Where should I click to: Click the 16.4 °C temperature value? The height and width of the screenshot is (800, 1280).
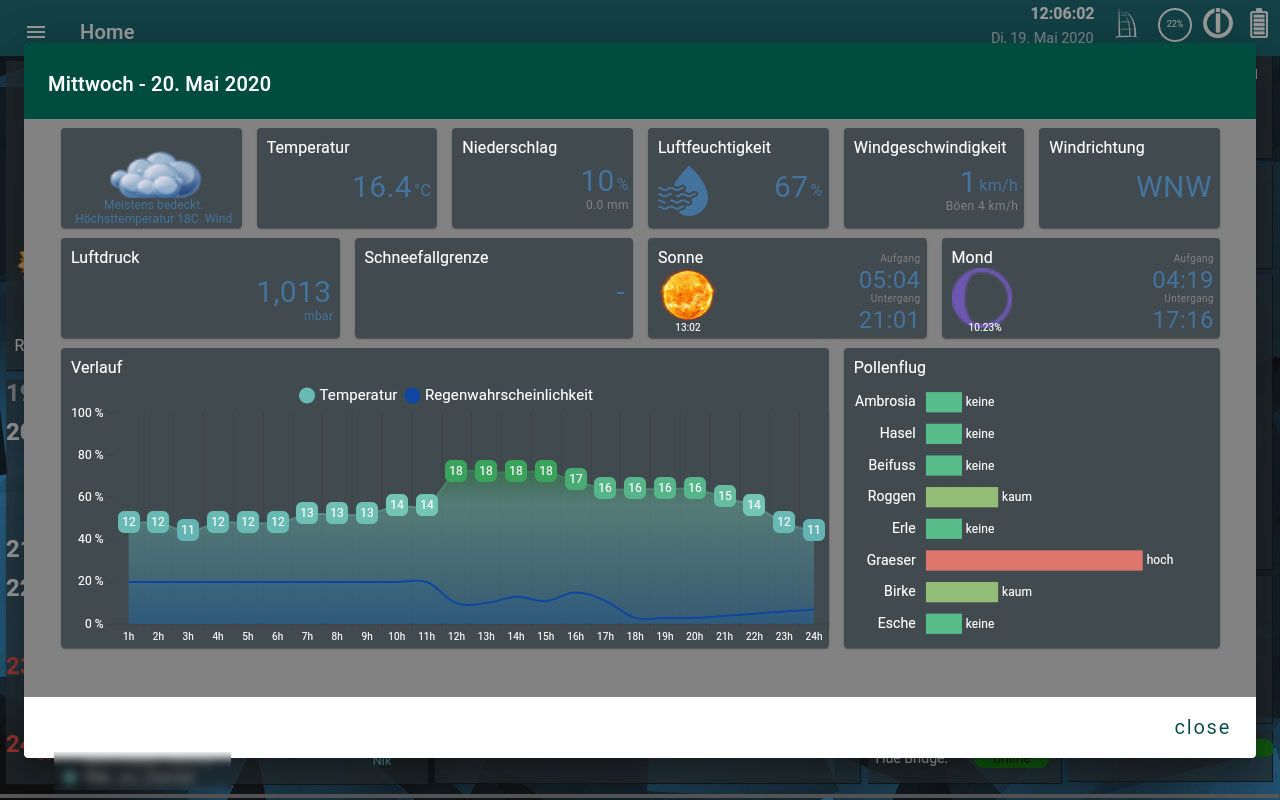pyautogui.click(x=391, y=187)
